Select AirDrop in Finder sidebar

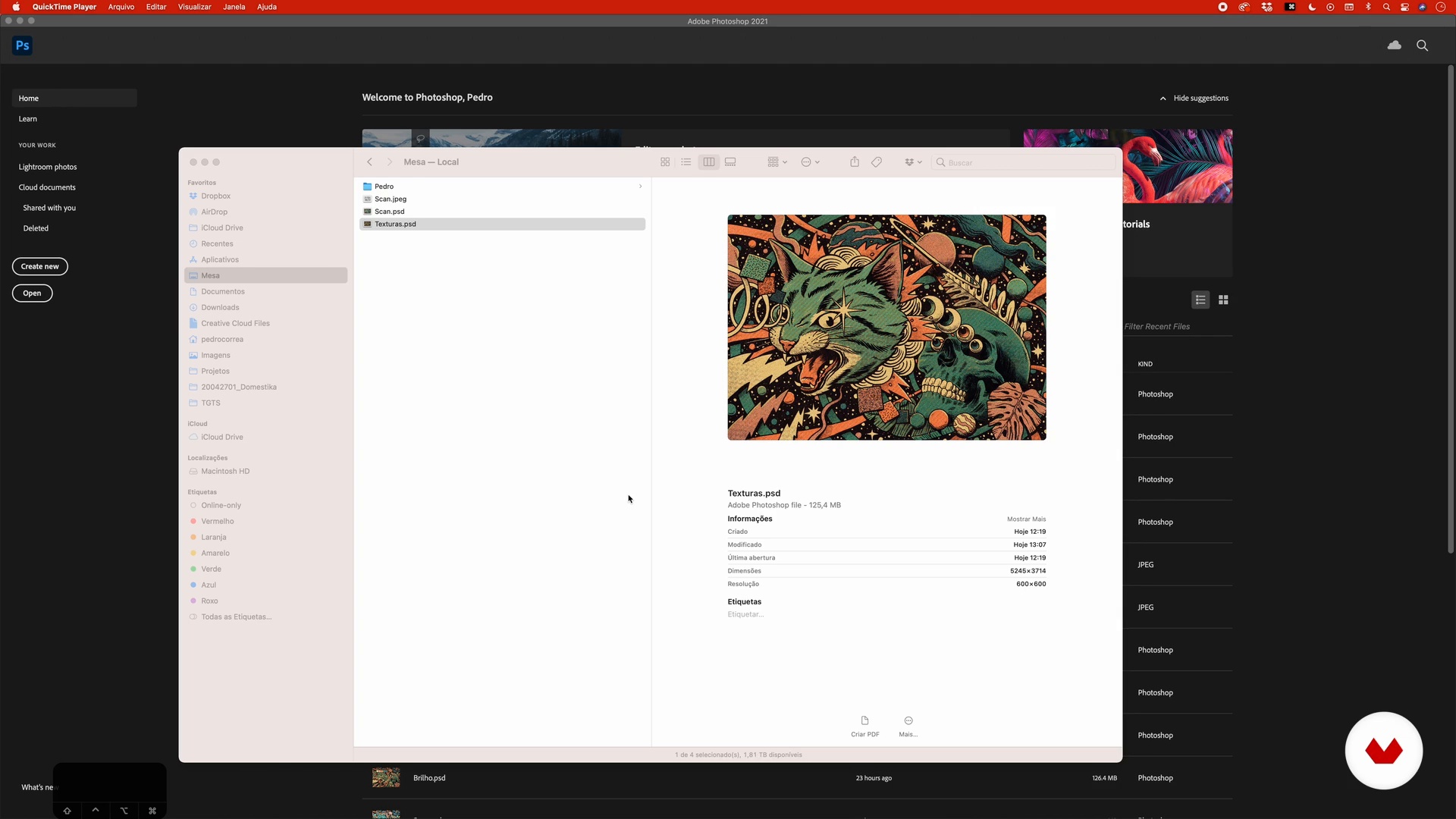coord(265,212)
